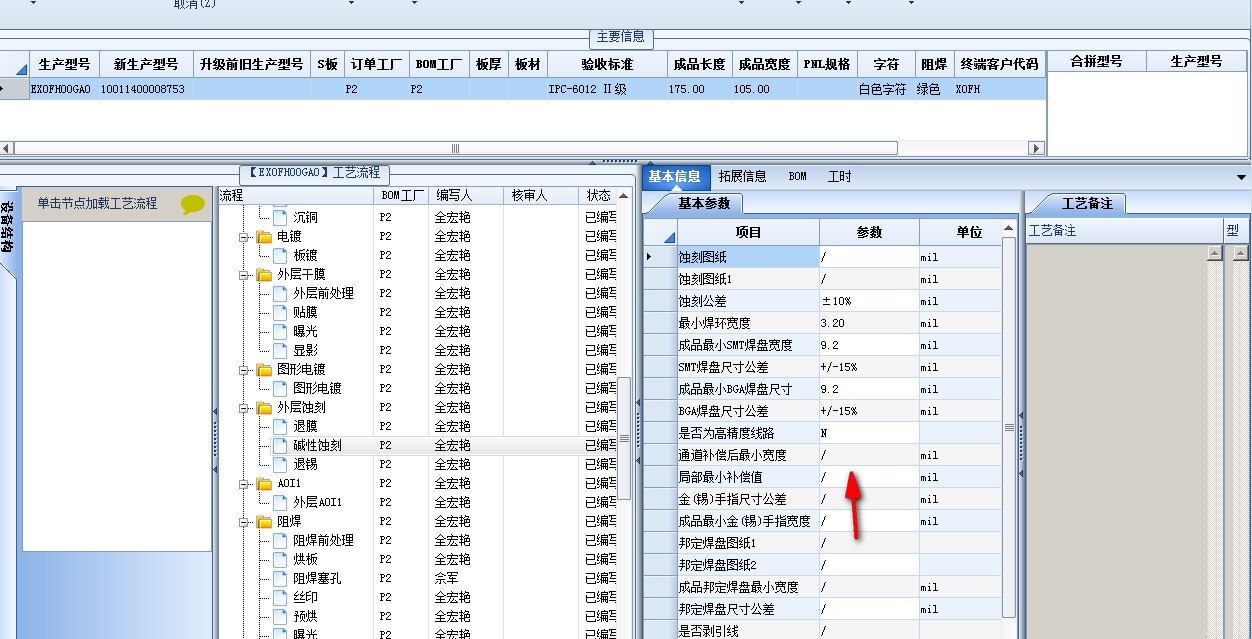Click the 电镀 folder icon
This screenshot has width=1252, height=639.
pos(264,237)
